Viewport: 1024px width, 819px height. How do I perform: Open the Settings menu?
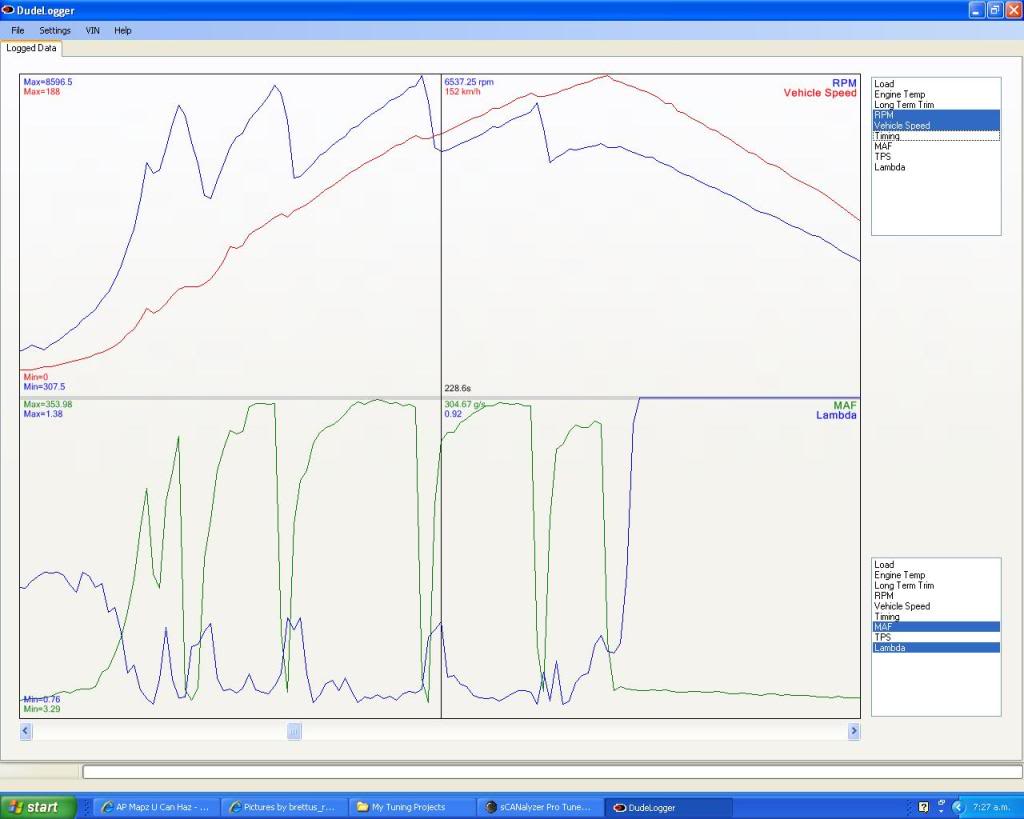tap(55, 30)
